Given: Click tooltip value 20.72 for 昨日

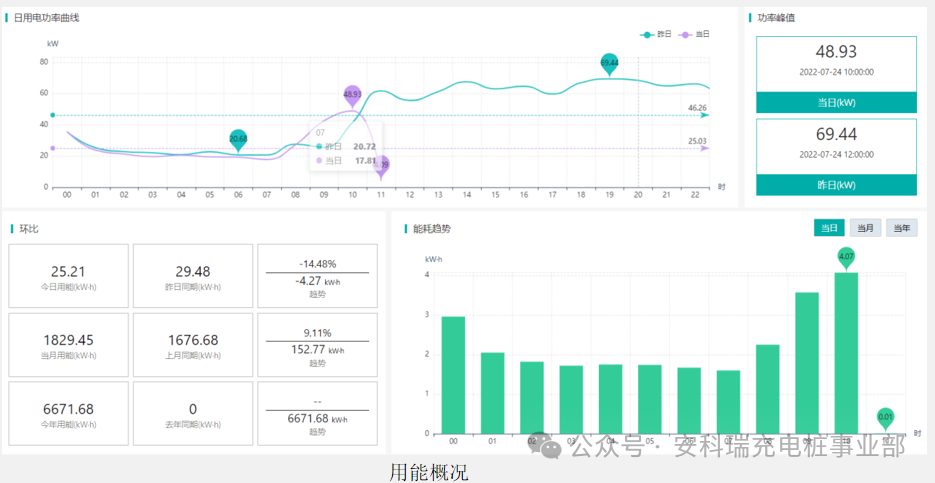Looking at the screenshot, I should (364, 146).
